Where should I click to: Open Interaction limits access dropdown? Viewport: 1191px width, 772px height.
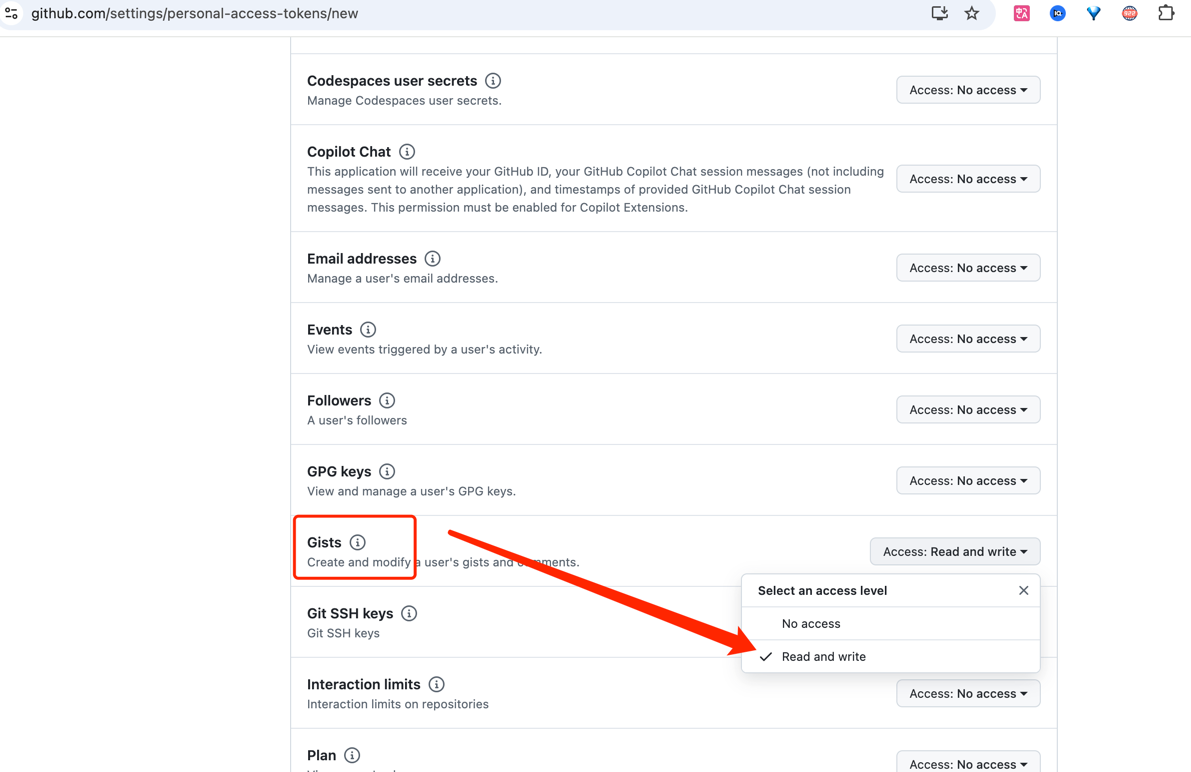[968, 693]
